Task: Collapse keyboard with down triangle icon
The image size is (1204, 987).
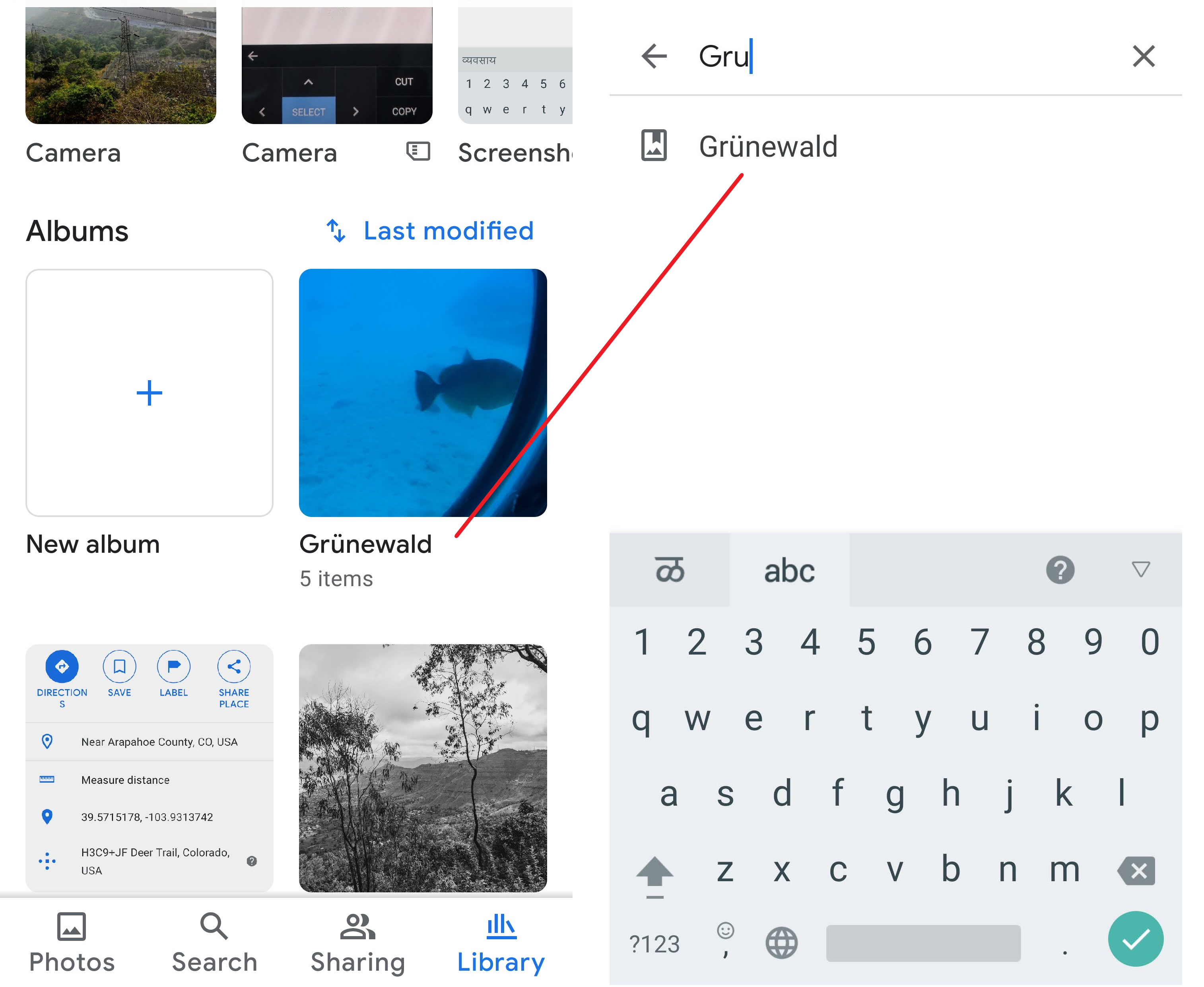Action: click(1140, 569)
